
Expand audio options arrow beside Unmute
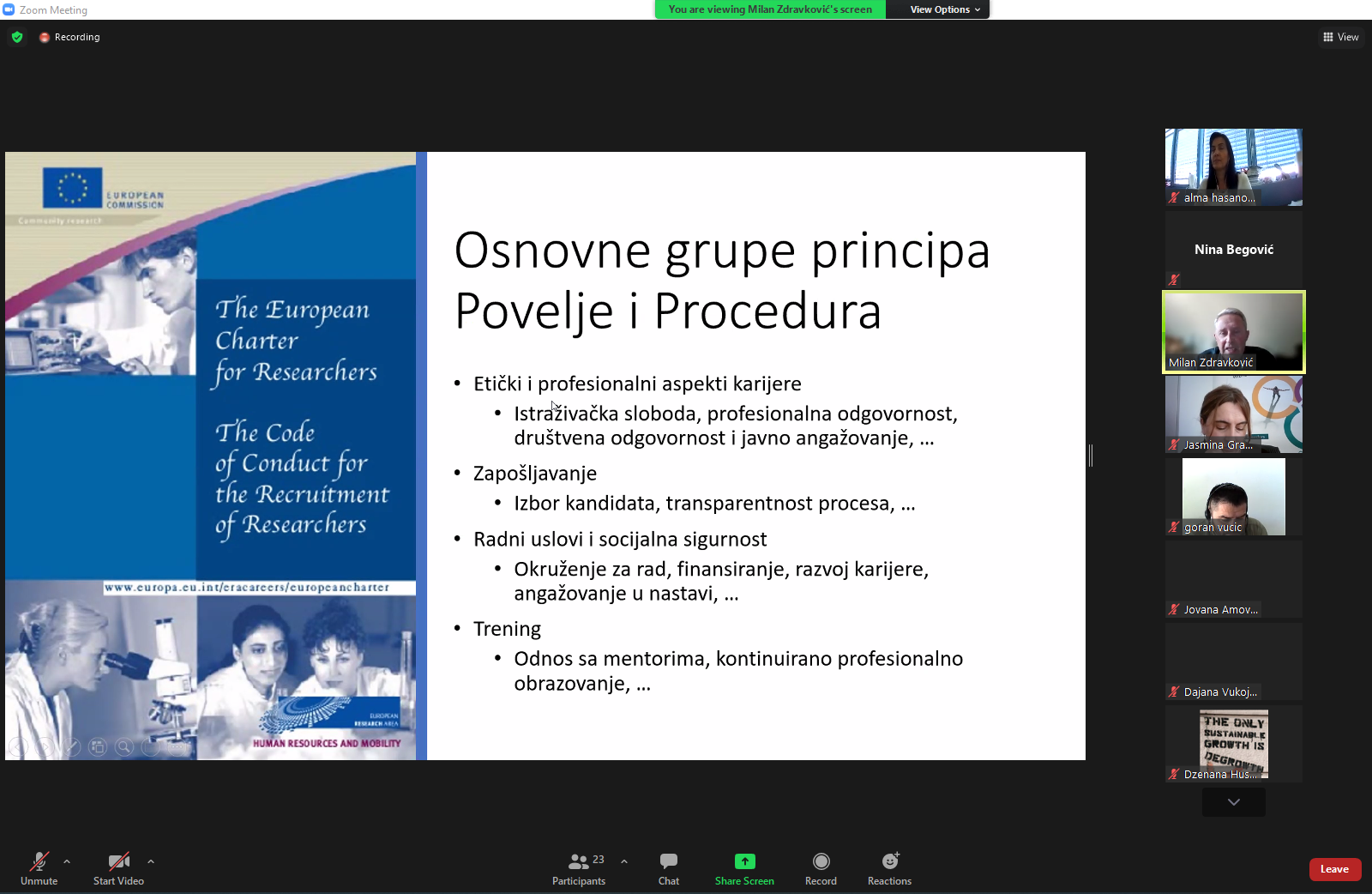tap(67, 861)
